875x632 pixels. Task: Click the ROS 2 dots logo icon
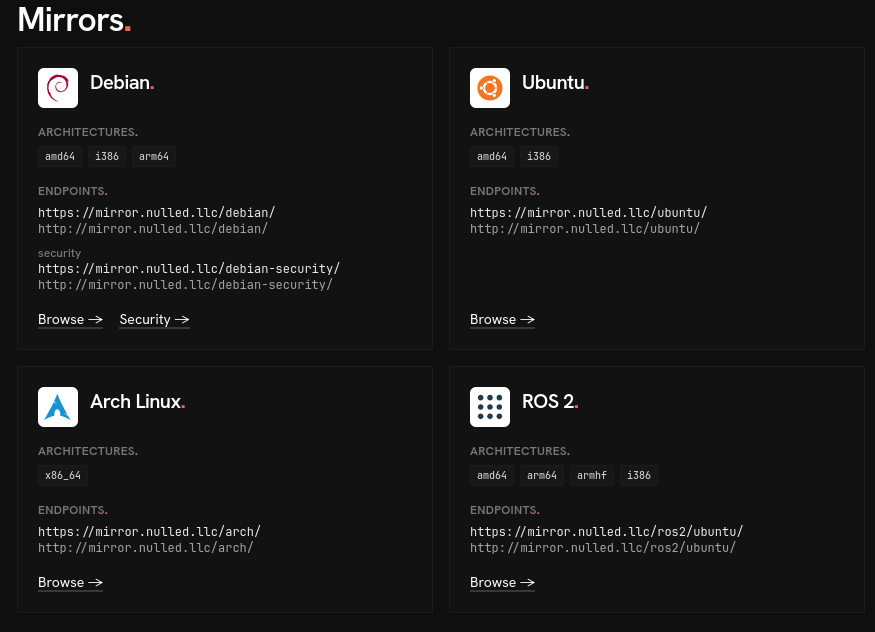pyautogui.click(x=490, y=407)
